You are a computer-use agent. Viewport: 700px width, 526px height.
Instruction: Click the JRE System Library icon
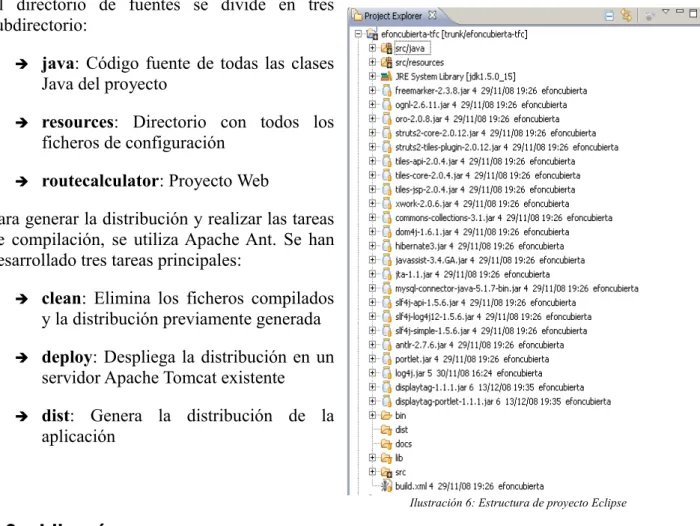point(386,76)
